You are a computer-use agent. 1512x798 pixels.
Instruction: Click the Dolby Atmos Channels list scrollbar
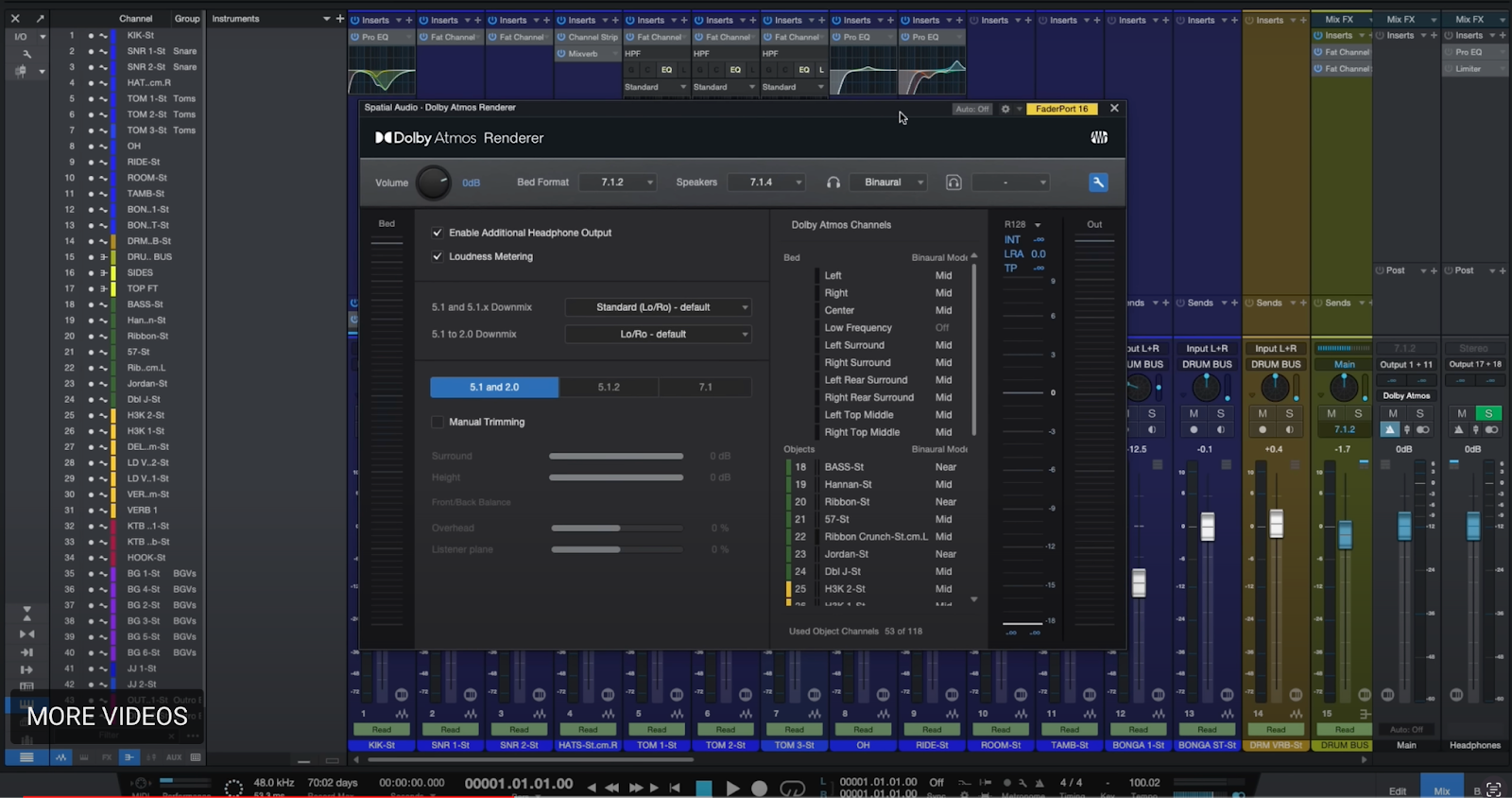point(974,352)
